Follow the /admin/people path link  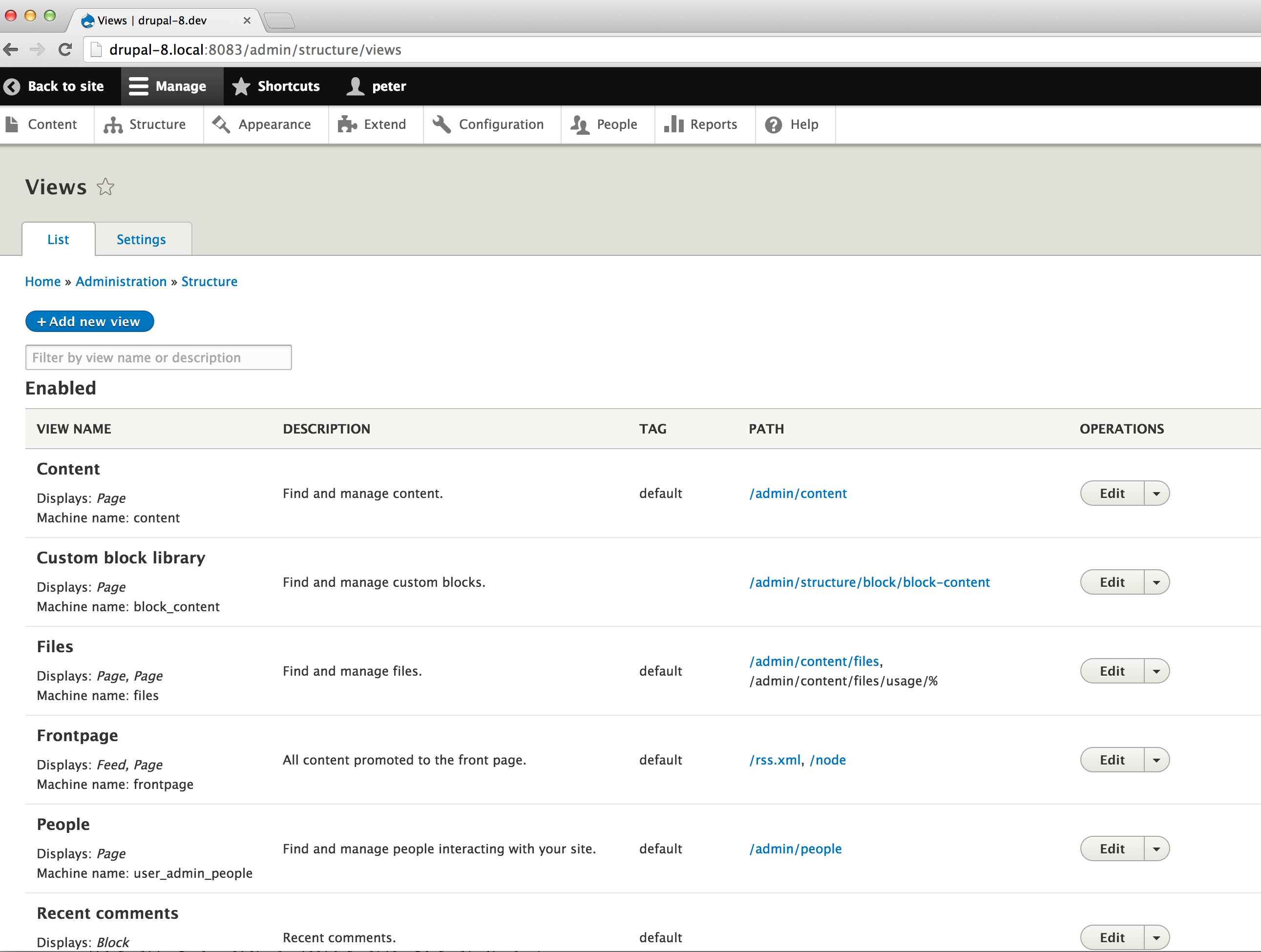795,849
